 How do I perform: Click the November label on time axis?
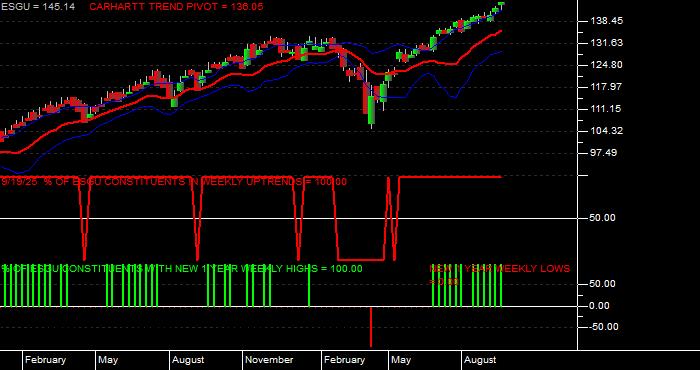click(x=270, y=360)
